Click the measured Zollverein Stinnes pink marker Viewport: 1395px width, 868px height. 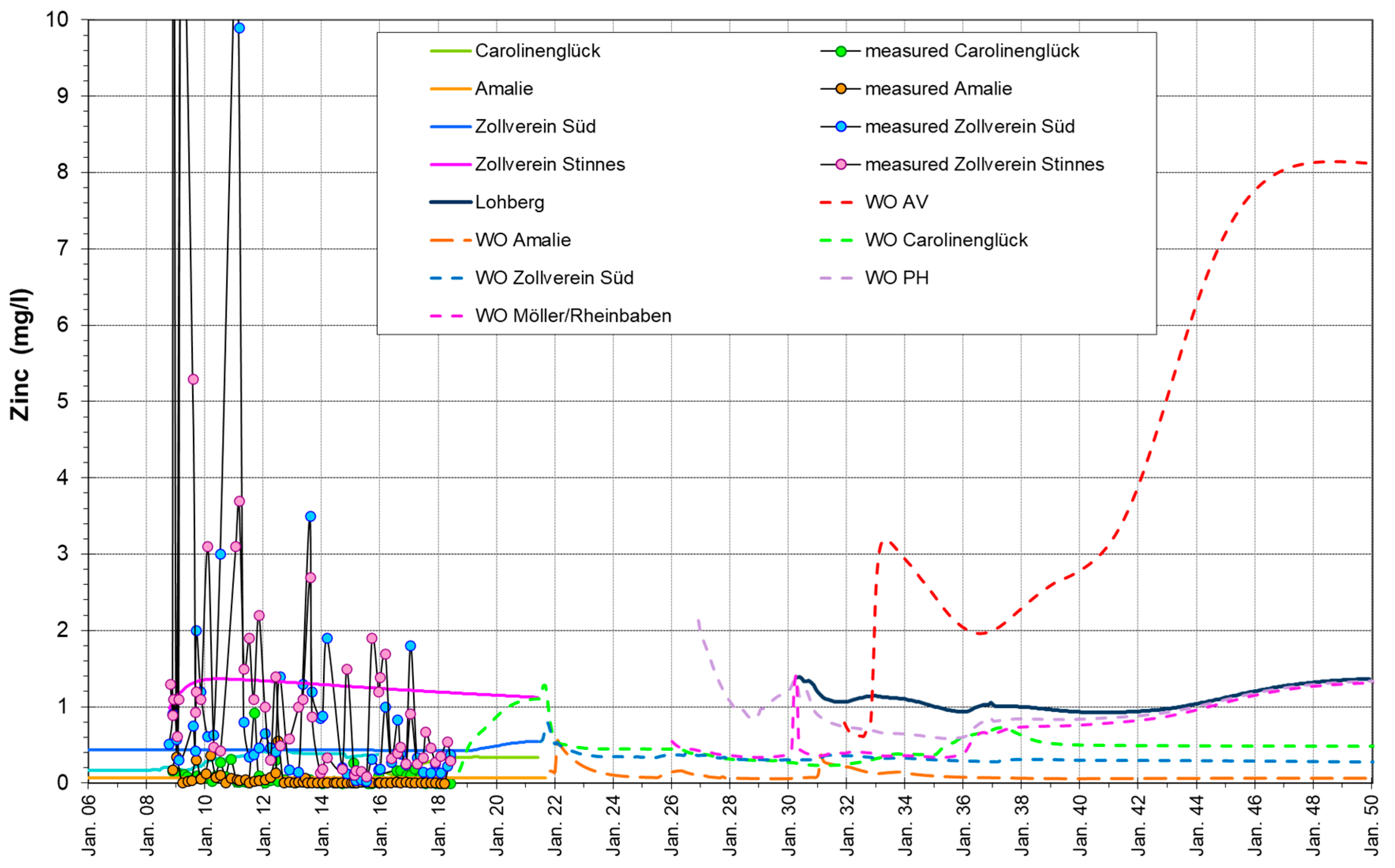coord(841,165)
